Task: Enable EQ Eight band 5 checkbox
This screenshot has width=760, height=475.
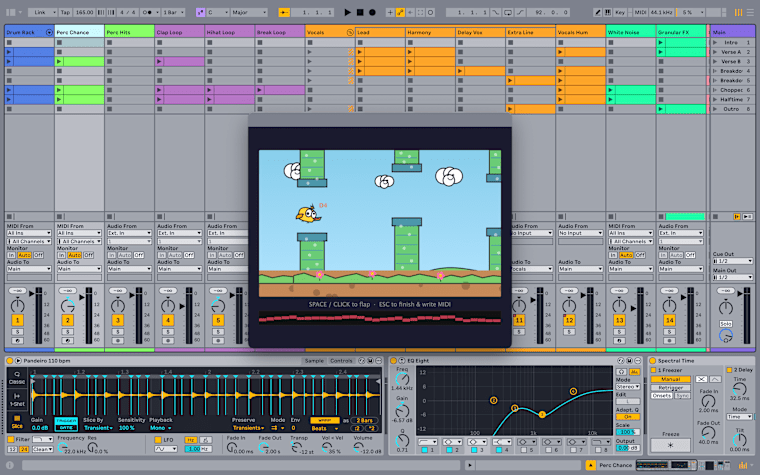Action: coord(523,450)
